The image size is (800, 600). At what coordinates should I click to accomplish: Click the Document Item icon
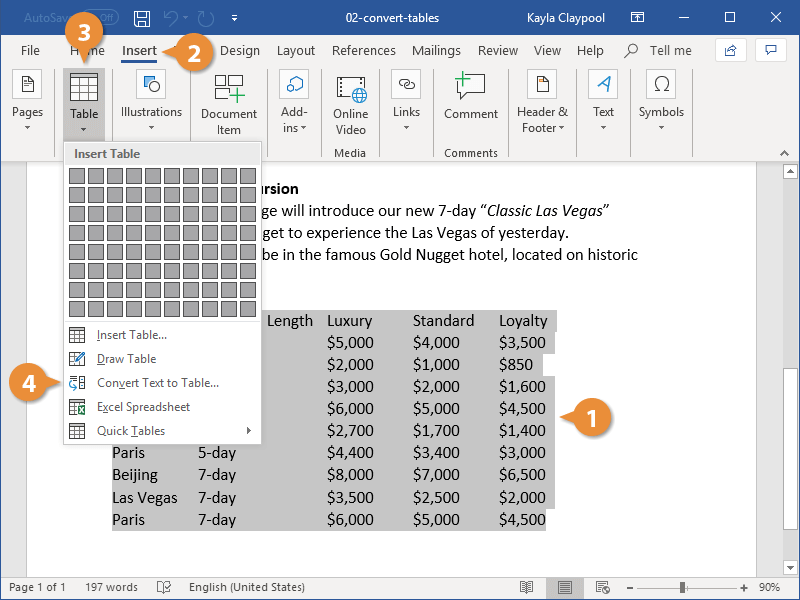[x=229, y=103]
